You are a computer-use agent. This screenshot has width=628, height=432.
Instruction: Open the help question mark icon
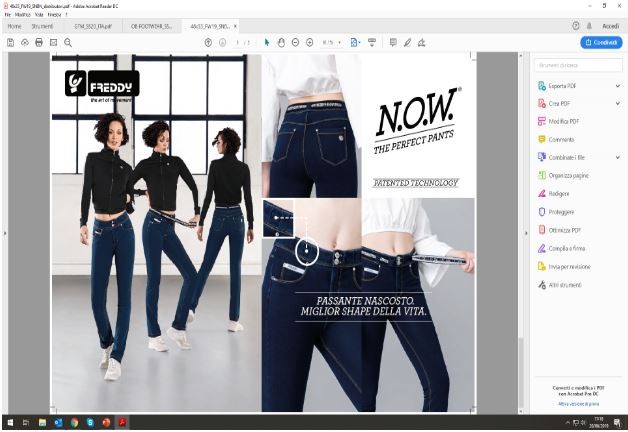pyautogui.click(x=576, y=26)
